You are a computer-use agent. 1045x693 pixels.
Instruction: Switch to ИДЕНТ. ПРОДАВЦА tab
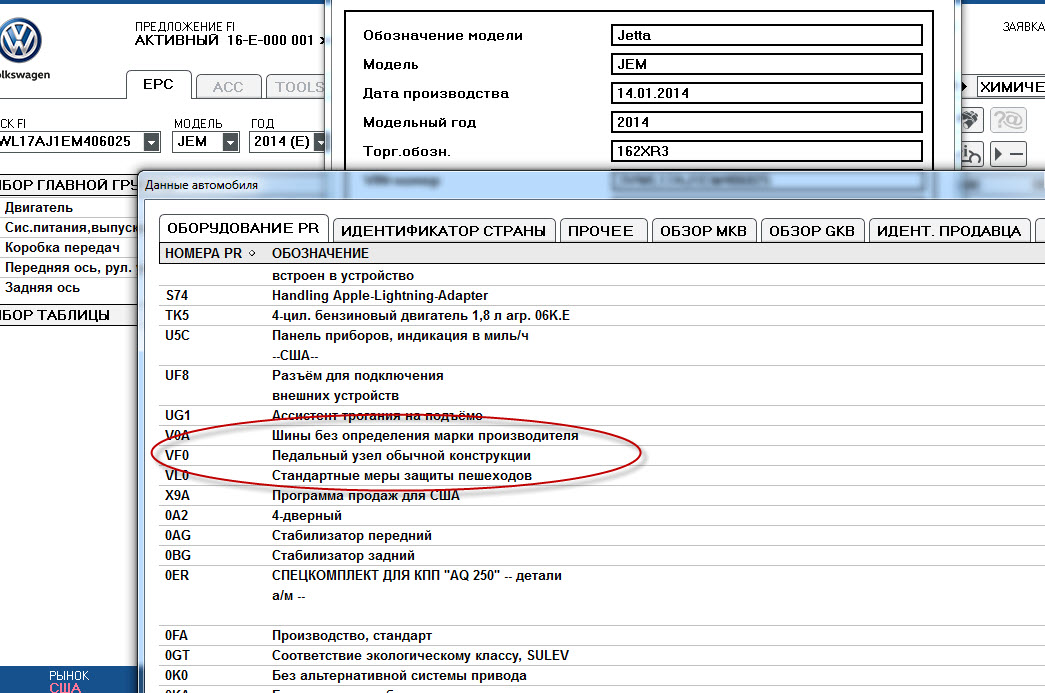click(x=949, y=231)
